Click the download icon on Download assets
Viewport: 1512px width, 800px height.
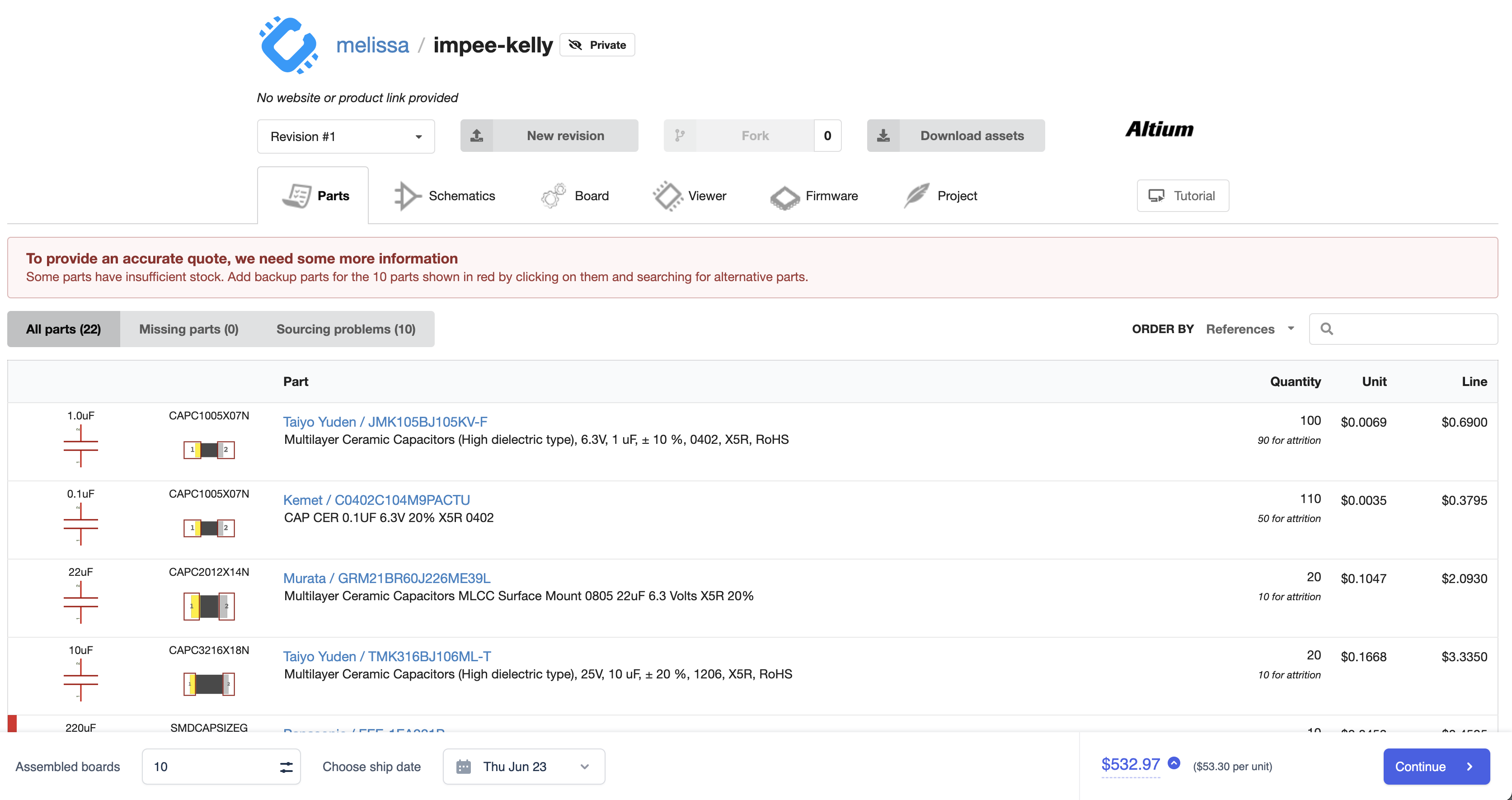click(883, 136)
